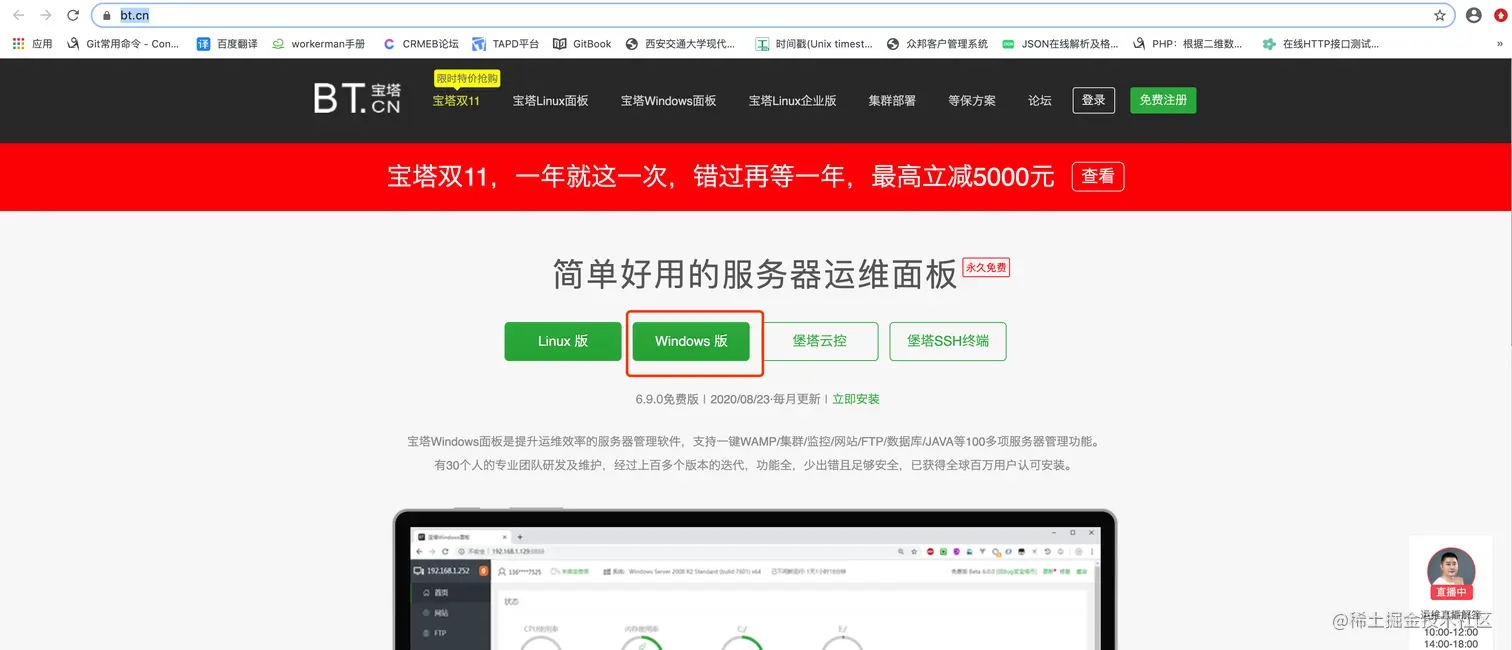Click the 登录 login button
This screenshot has width=1512, height=650.
(1094, 100)
